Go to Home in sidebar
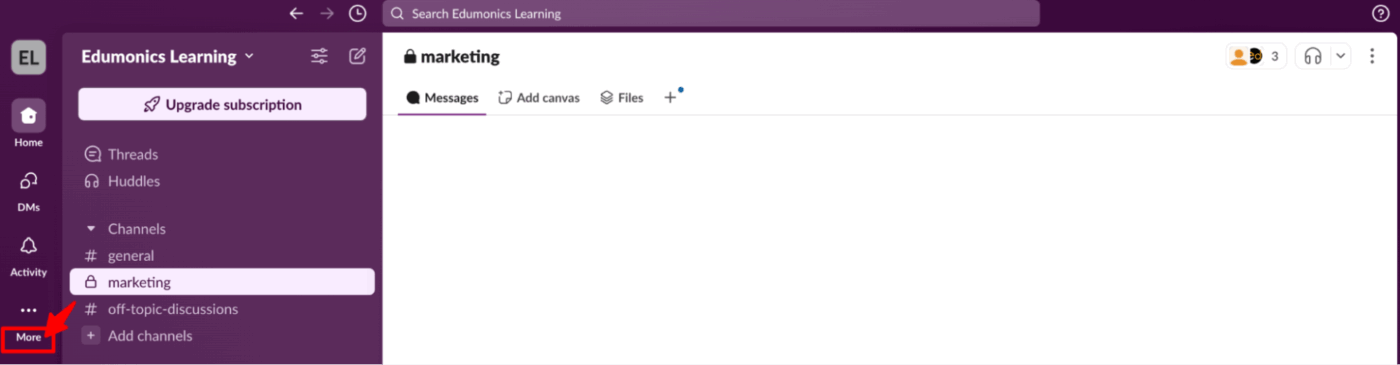The image size is (1400, 365). tap(28, 124)
